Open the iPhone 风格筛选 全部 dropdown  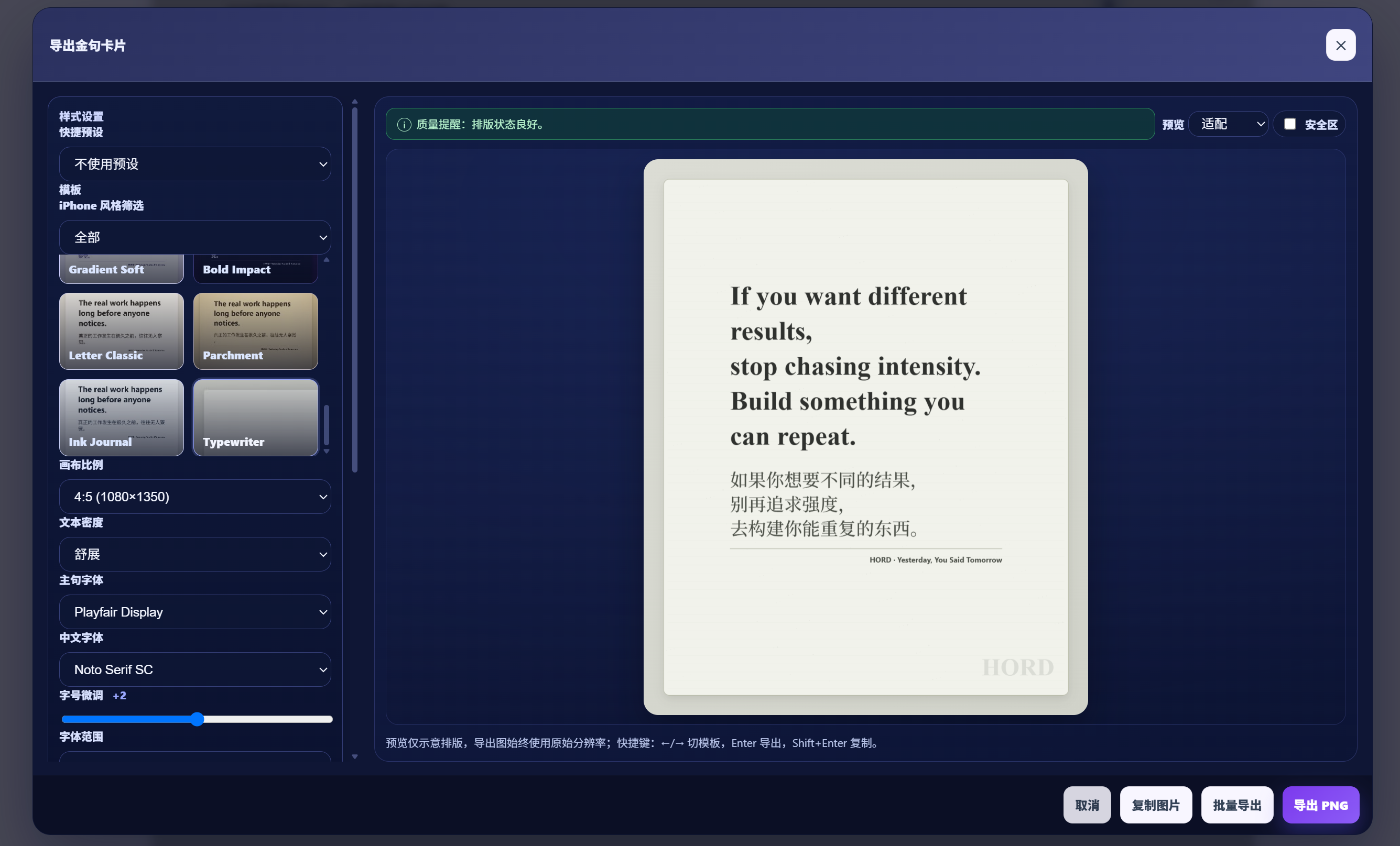(x=195, y=237)
